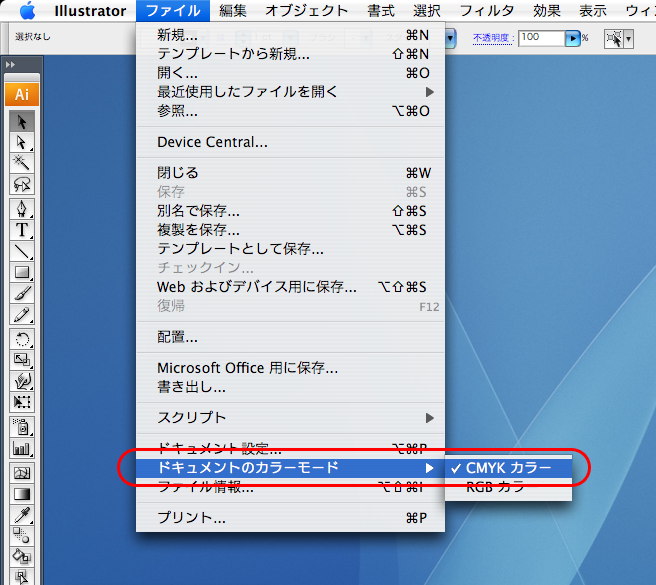Select the Type tool
This screenshot has width=656, height=585.
(22, 230)
